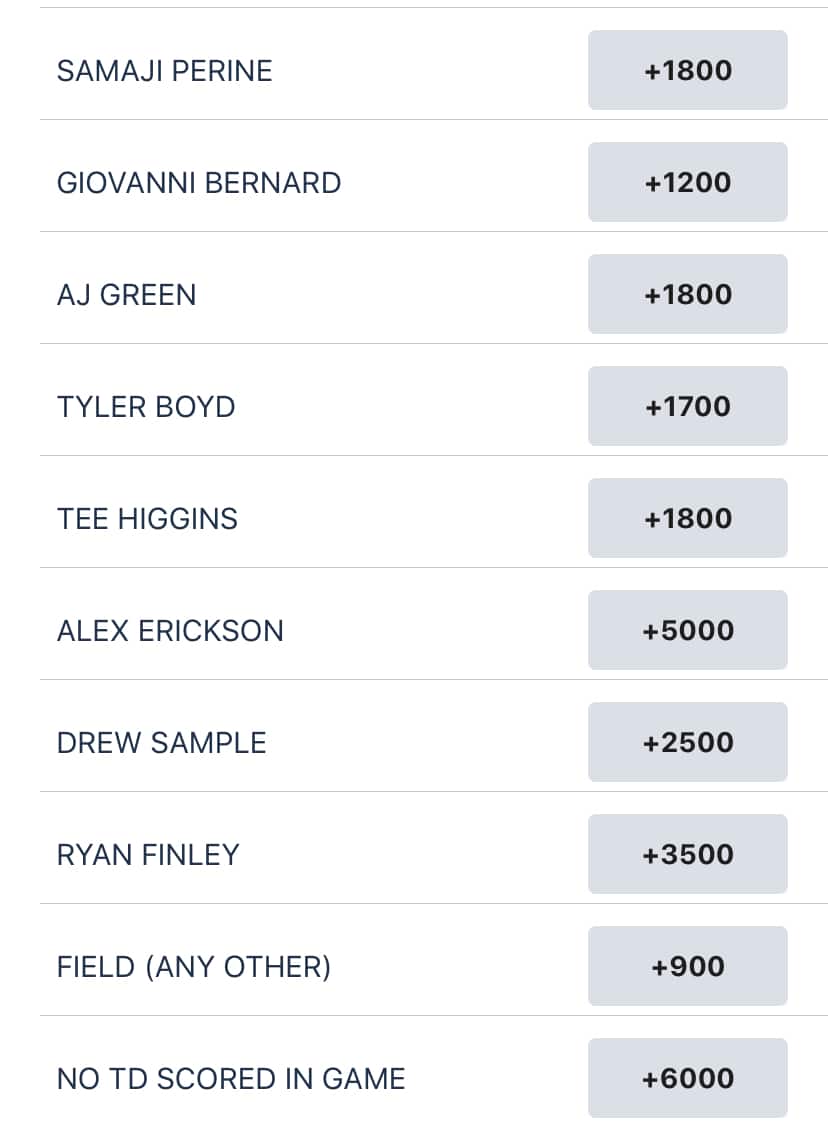Select the DREW SAMPLE player name
This screenshot has width=828, height=1128.
click(161, 743)
